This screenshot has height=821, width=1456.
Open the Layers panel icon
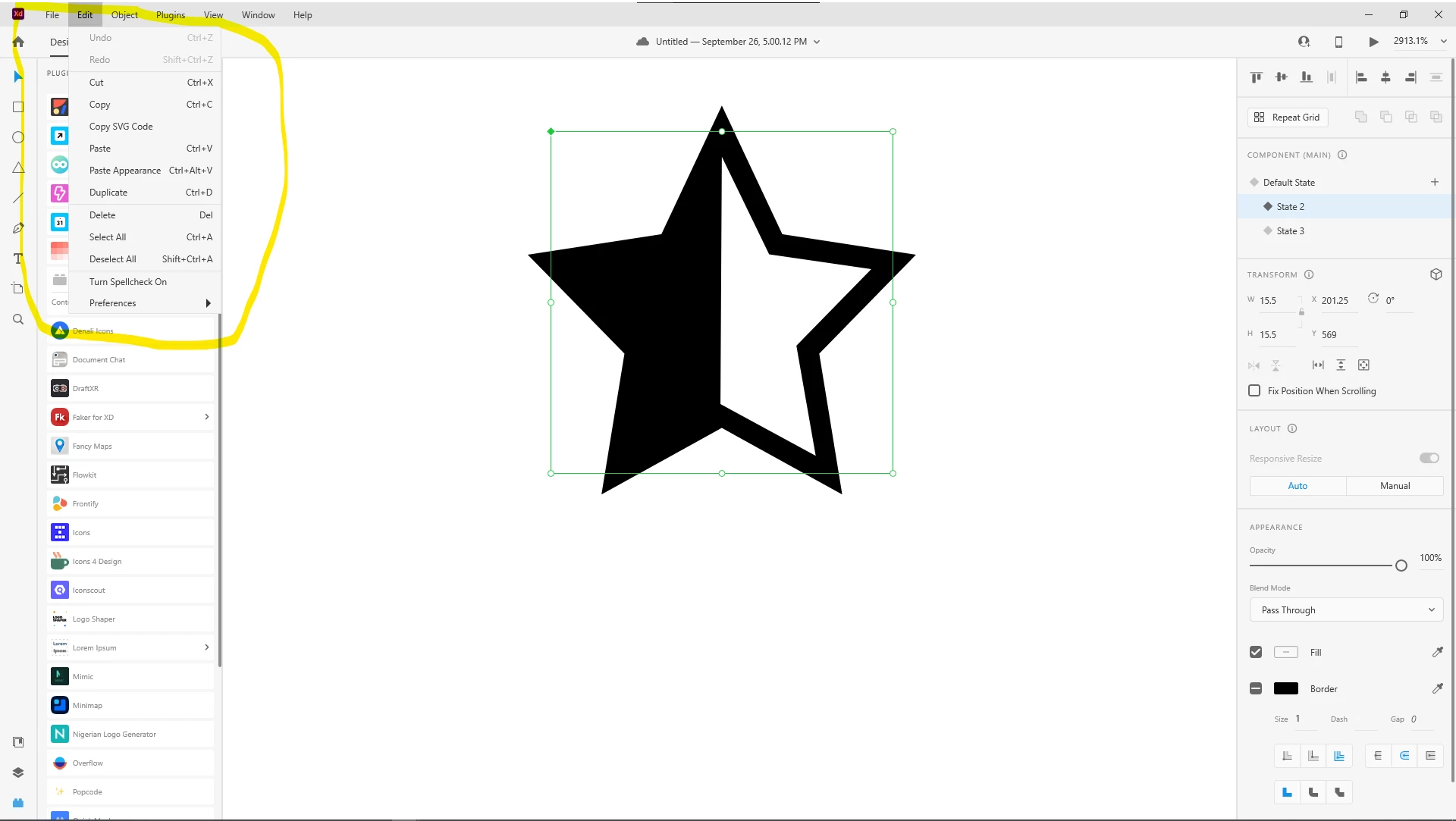coord(18,772)
